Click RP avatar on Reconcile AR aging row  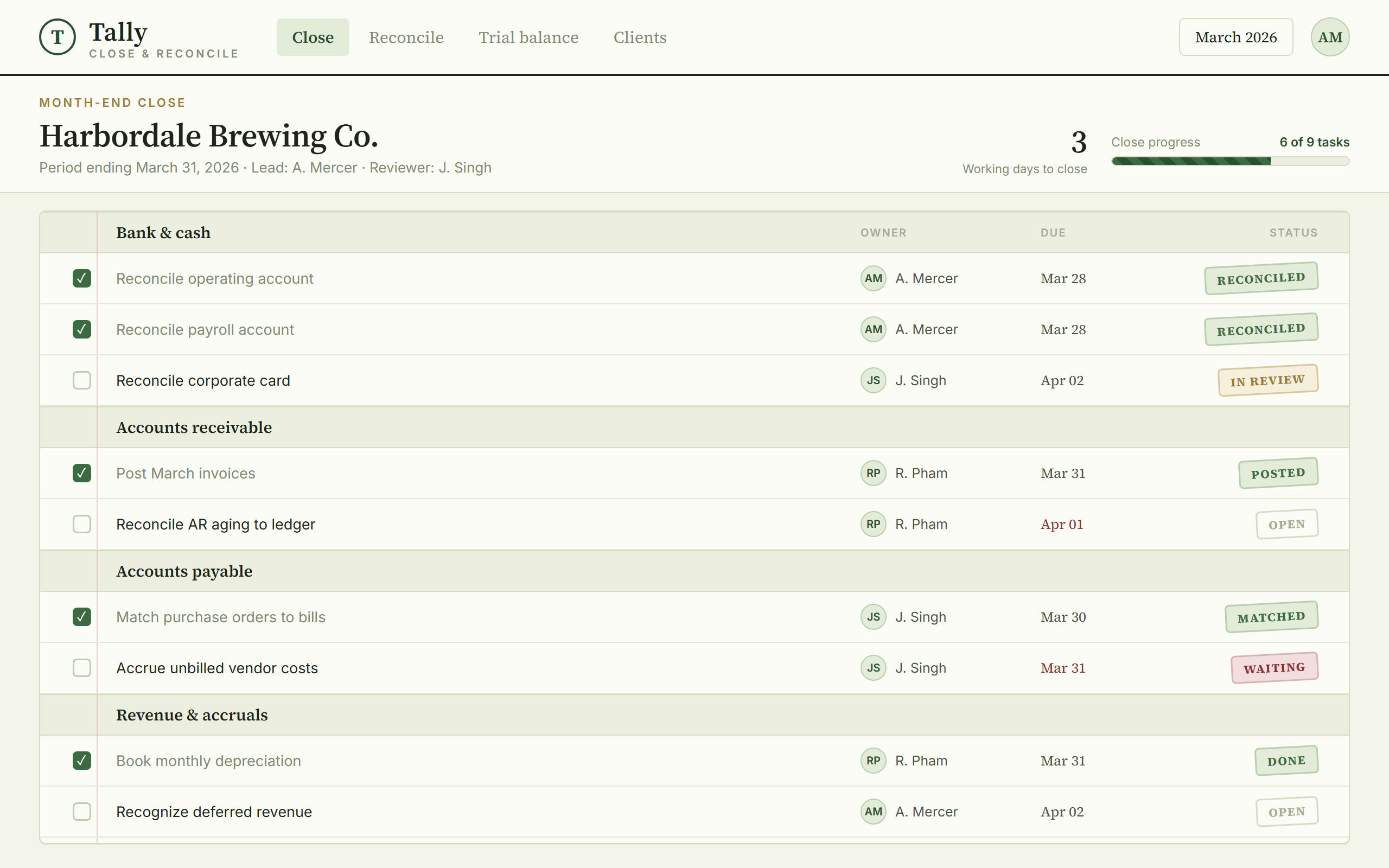coord(873,524)
